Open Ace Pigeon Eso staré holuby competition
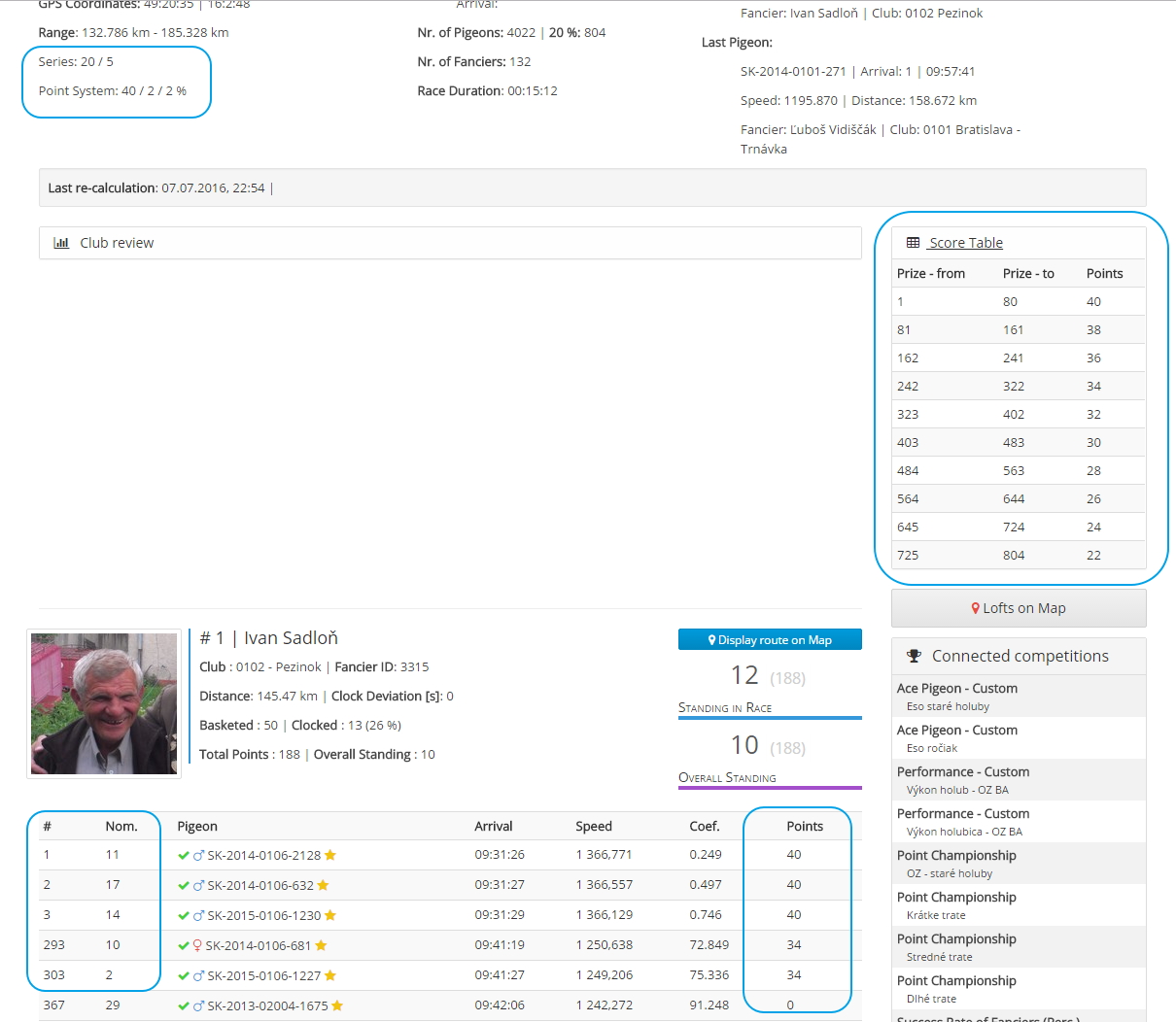Screen dimensions: 1176x1022 [956, 696]
